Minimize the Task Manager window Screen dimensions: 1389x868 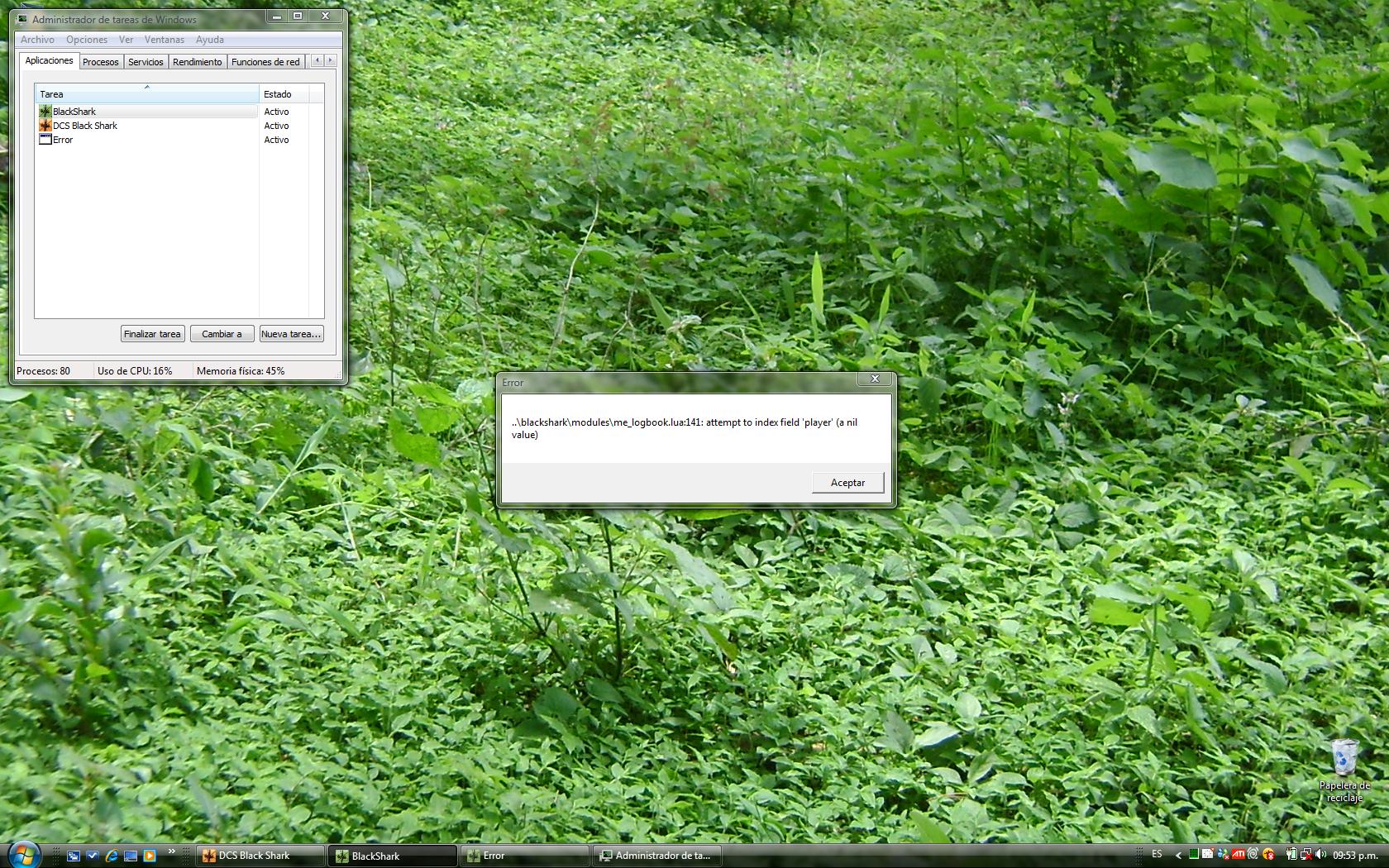point(277,16)
